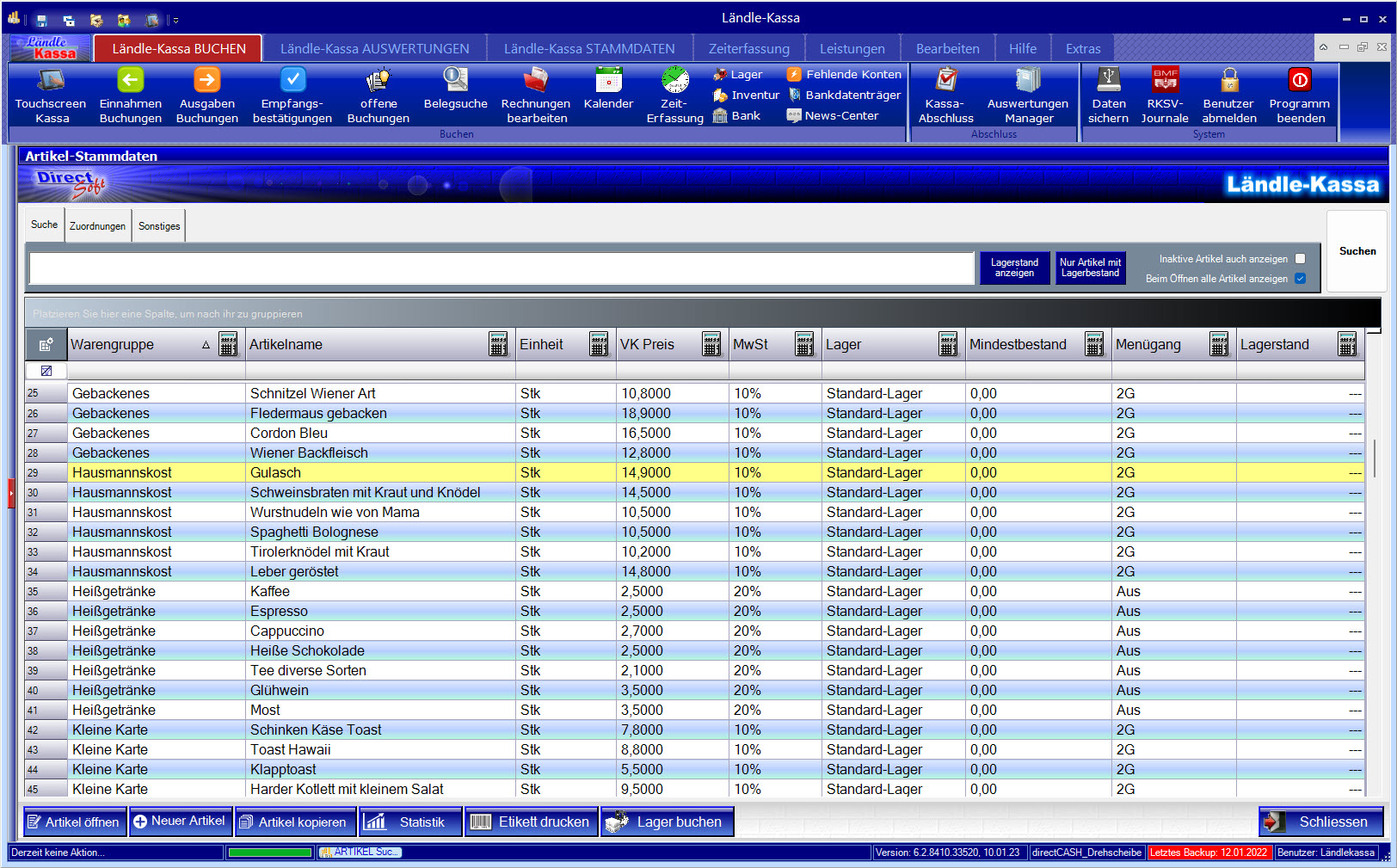The width and height of the screenshot is (1397, 868).
Task: Open MwSt column filter
Action: (804, 345)
